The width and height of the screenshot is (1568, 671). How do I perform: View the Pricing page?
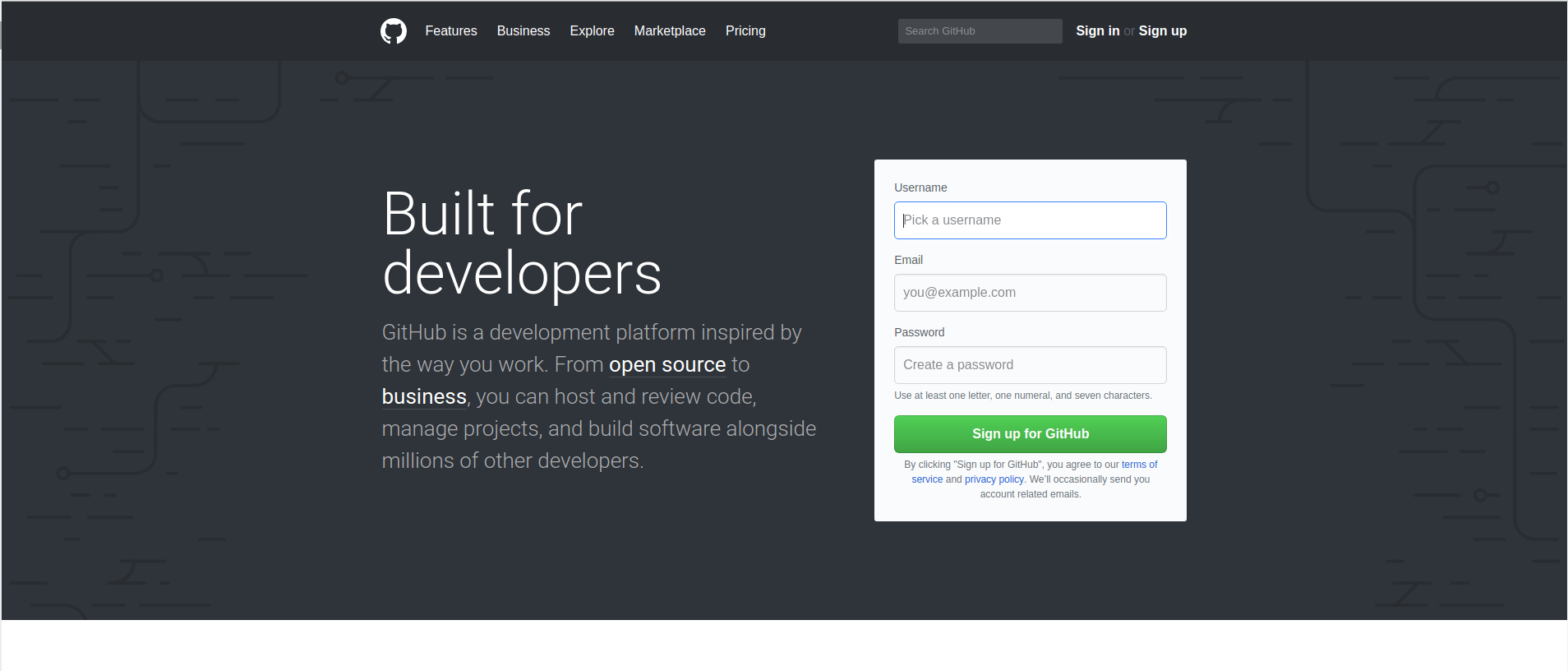click(x=745, y=31)
